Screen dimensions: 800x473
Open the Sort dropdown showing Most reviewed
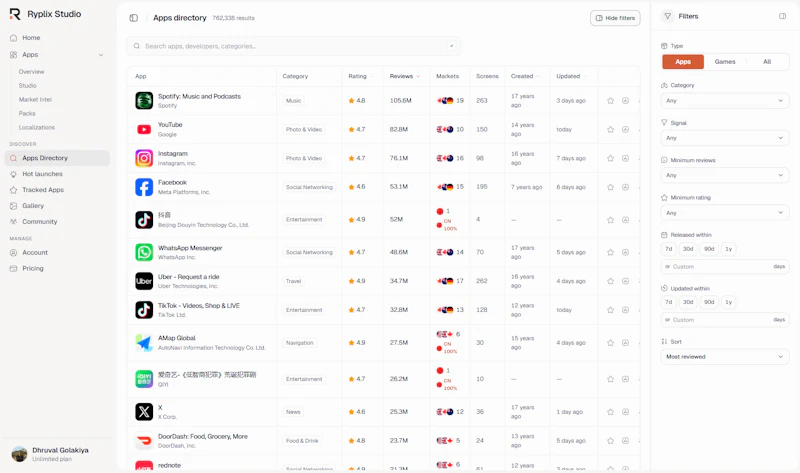pyautogui.click(x=724, y=357)
